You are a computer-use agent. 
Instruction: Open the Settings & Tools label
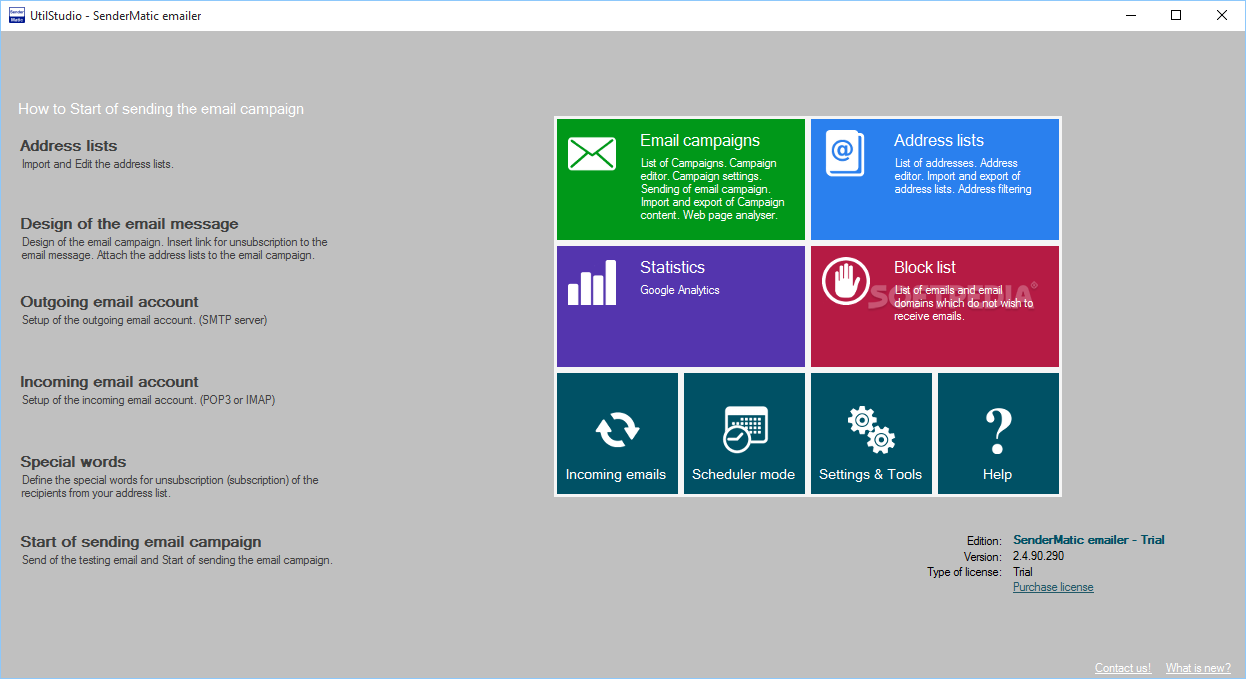870,475
